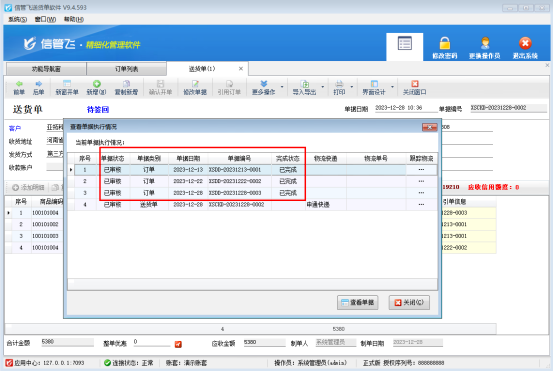Click the 查看单据 button in dialog
This screenshot has height=371, width=553.
(357, 303)
